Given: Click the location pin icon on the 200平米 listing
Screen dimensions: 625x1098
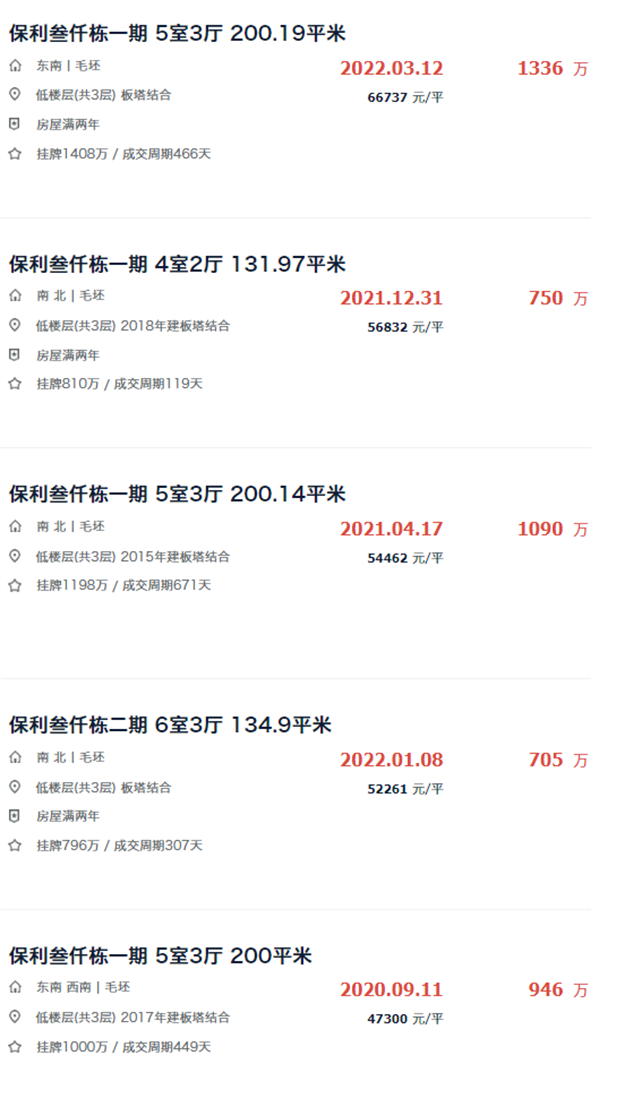Looking at the screenshot, I should (x=14, y=1017).
